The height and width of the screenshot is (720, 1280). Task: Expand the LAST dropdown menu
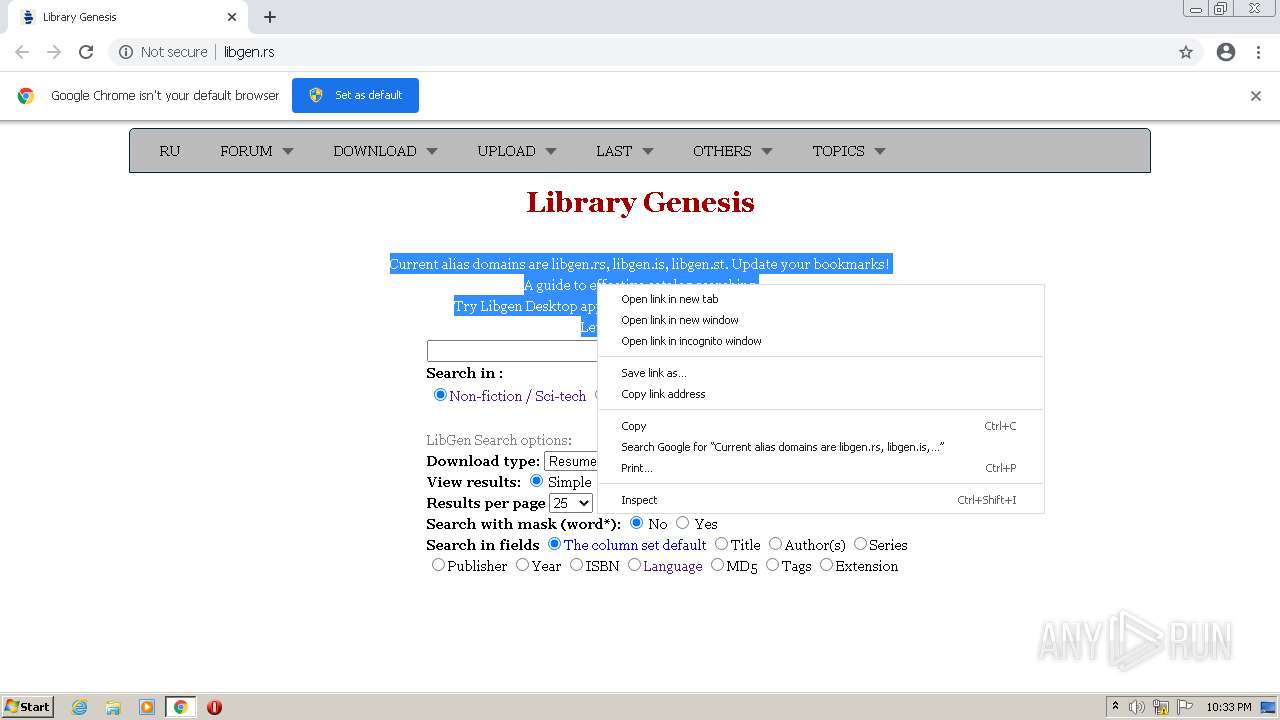coord(624,151)
